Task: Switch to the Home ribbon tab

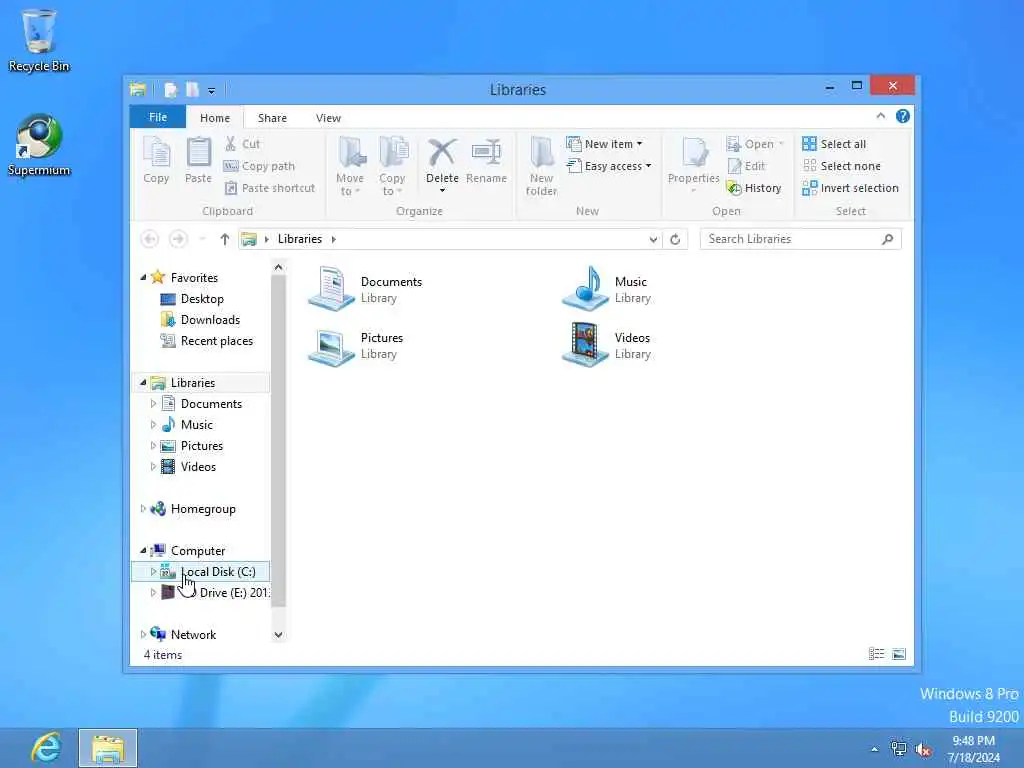Action: pyautogui.click(x=215, y=118)
